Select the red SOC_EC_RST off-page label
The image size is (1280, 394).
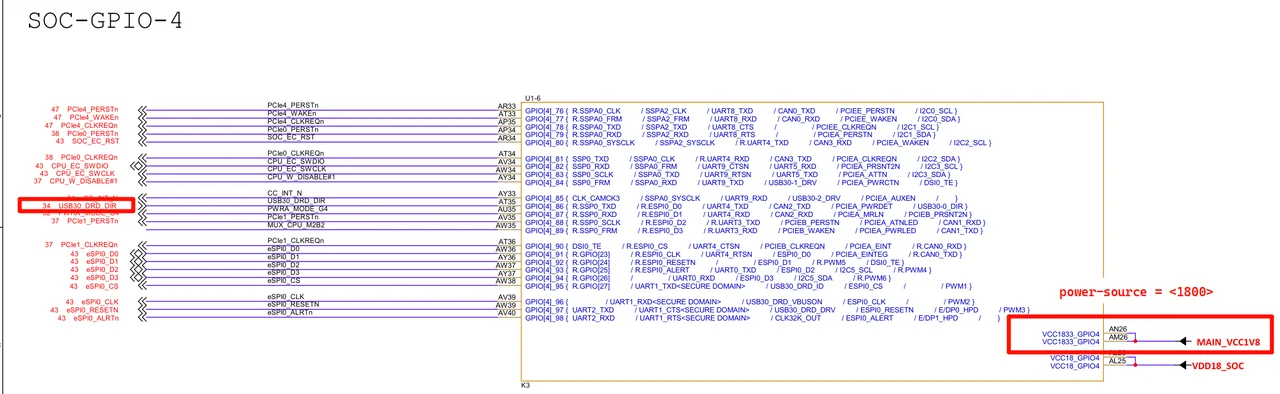[95, 142]
